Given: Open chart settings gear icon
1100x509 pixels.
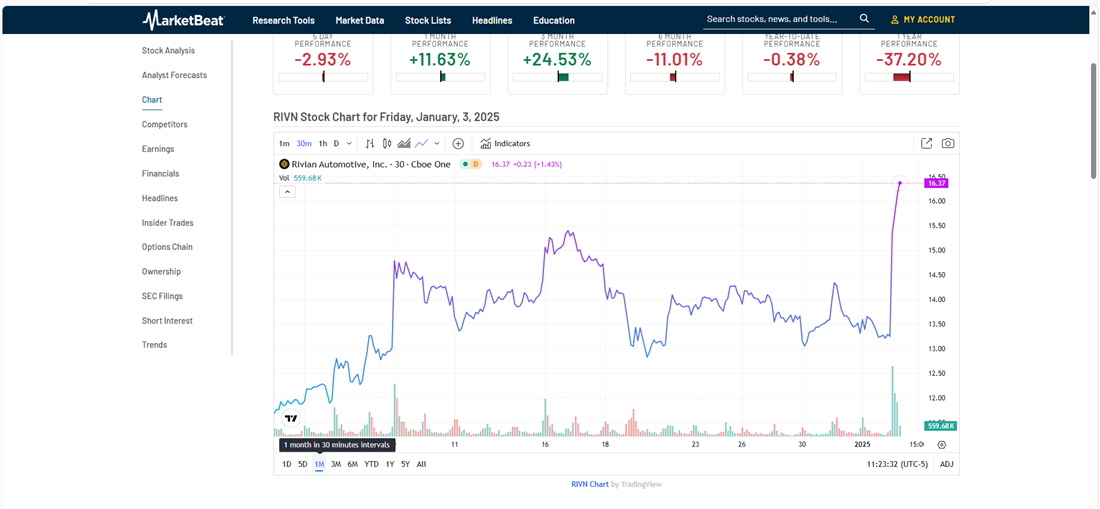Looking at the screenshot, I should coord(941,445).
